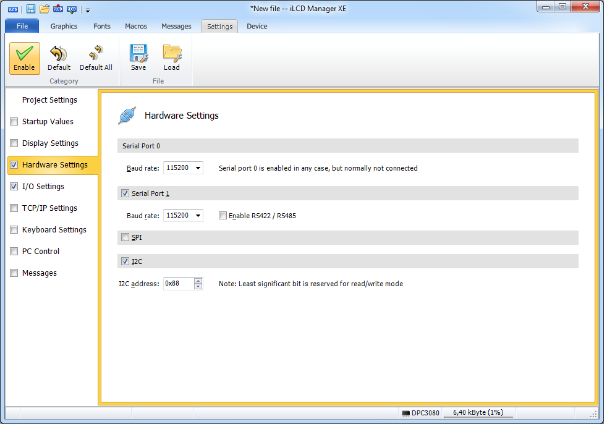Click the I2C address input field
The height and width of the screenshot is (424, 604).
pos(177,284)
